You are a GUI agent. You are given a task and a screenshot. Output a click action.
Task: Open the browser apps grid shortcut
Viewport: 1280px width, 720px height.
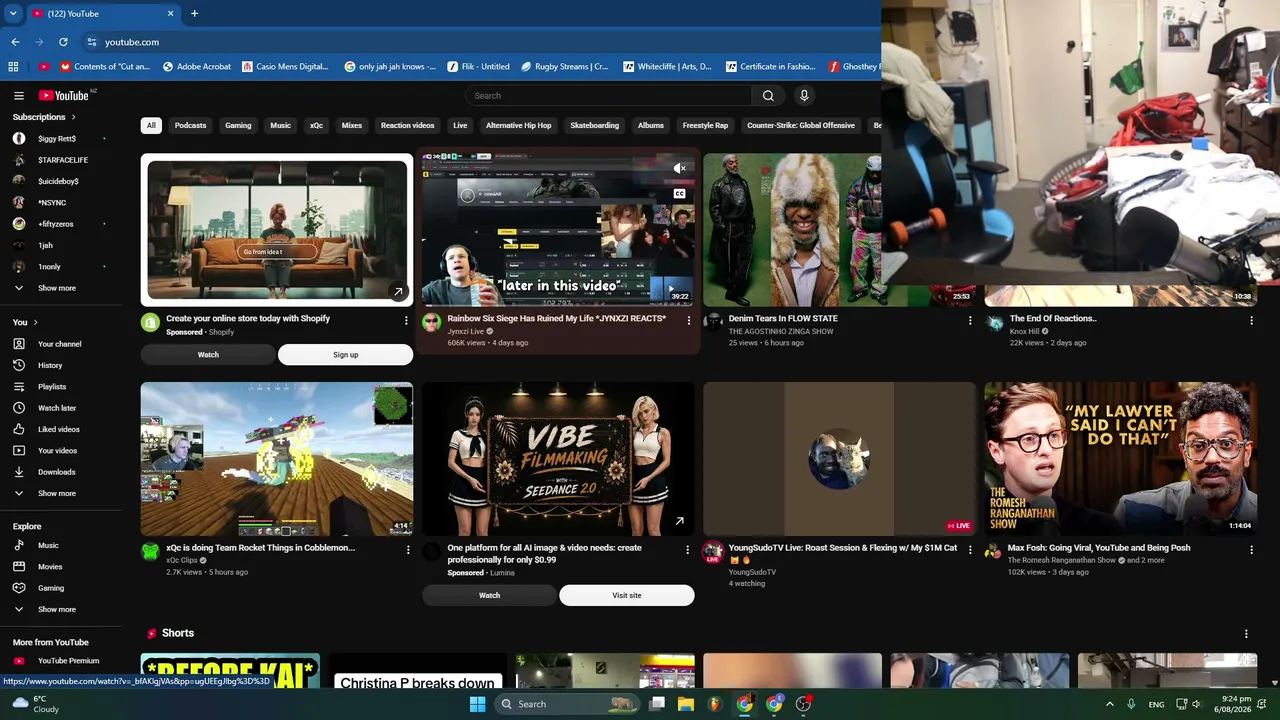[x=13, y=67]
